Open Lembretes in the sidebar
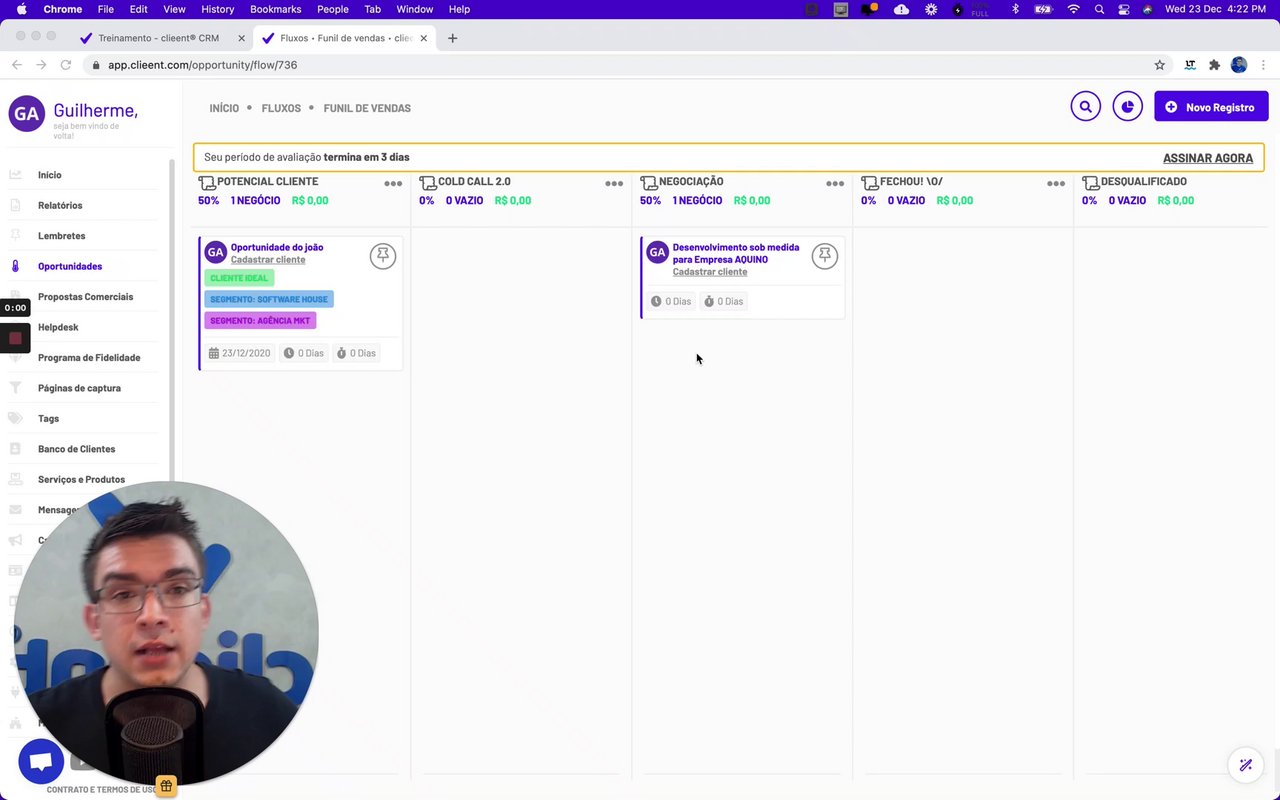 click(x=62, y=236)
